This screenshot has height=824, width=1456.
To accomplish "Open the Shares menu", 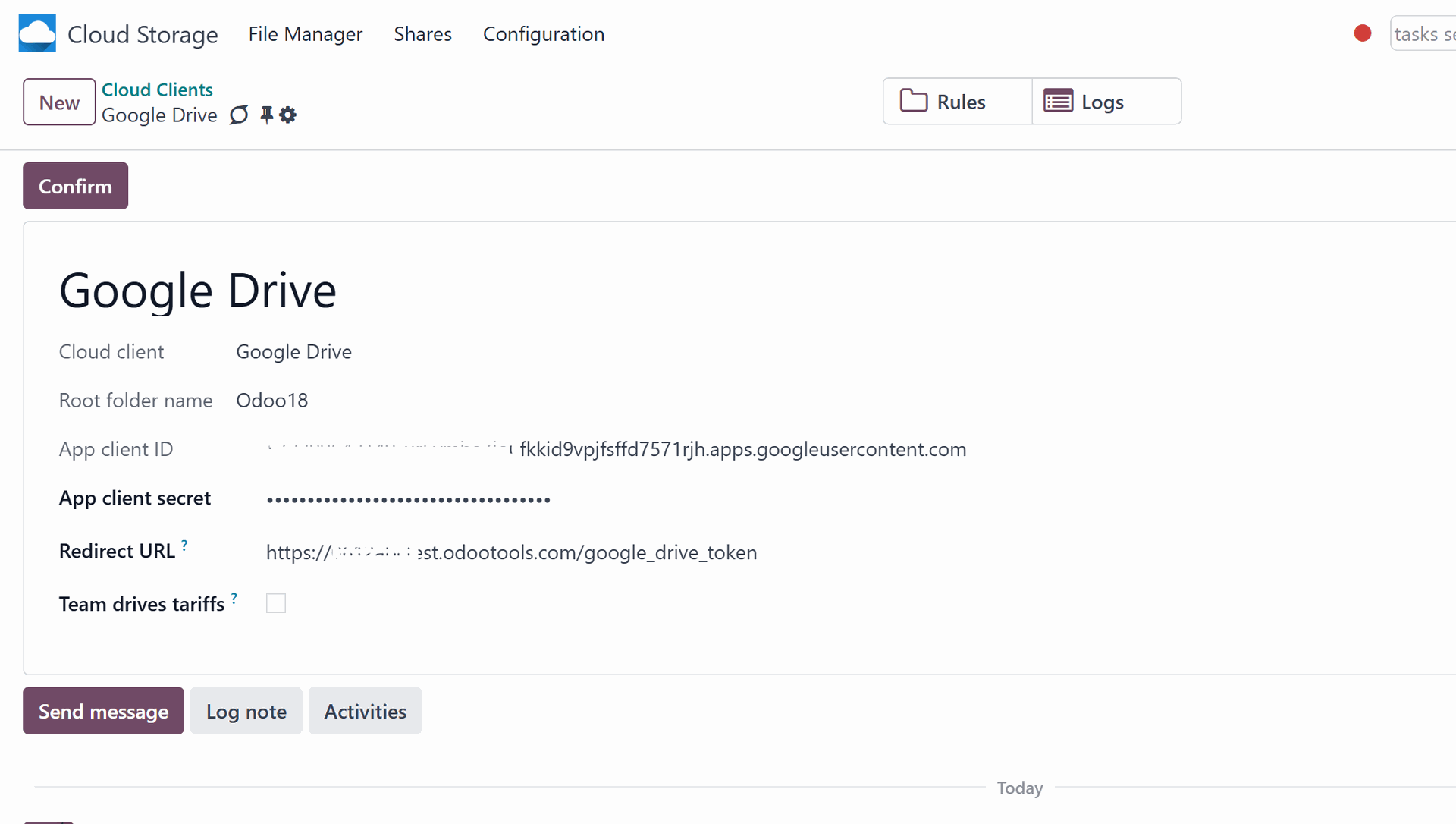I will pyautogui.click(x=422, y=34).
